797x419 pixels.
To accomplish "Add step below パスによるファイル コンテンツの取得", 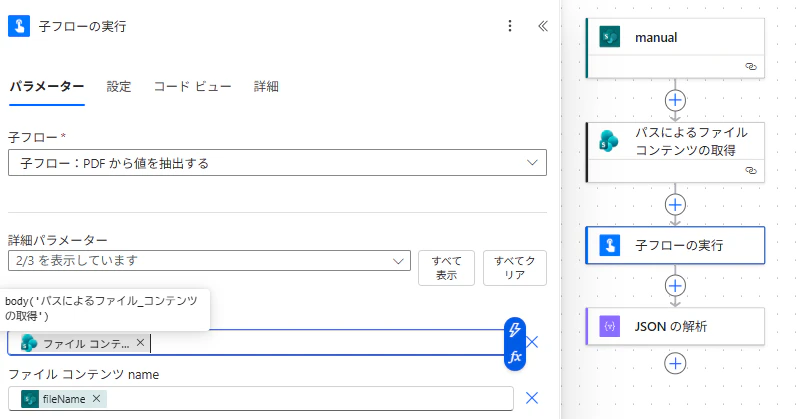I will (675, 205).
